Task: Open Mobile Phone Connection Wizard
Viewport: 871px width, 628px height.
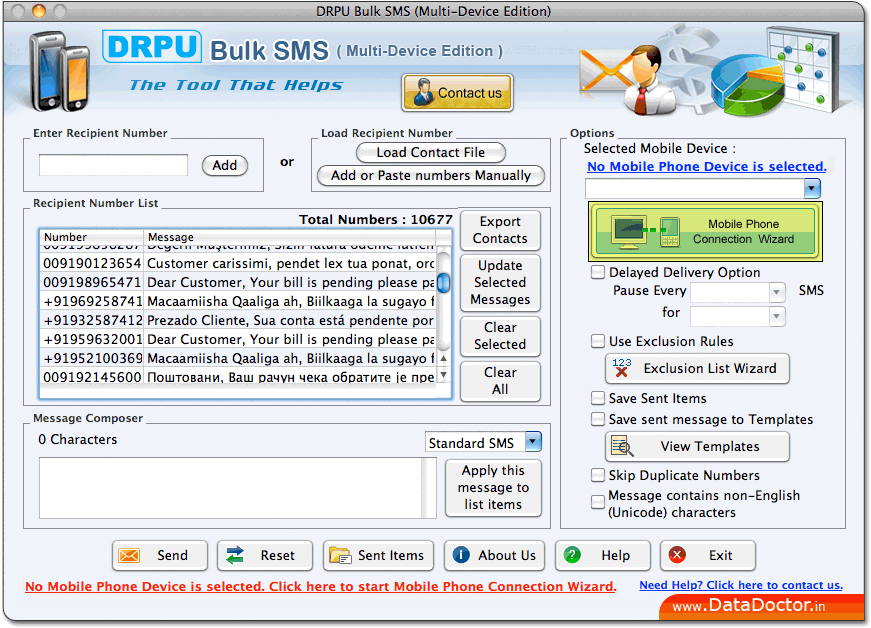Action: (x=705, y=232)
